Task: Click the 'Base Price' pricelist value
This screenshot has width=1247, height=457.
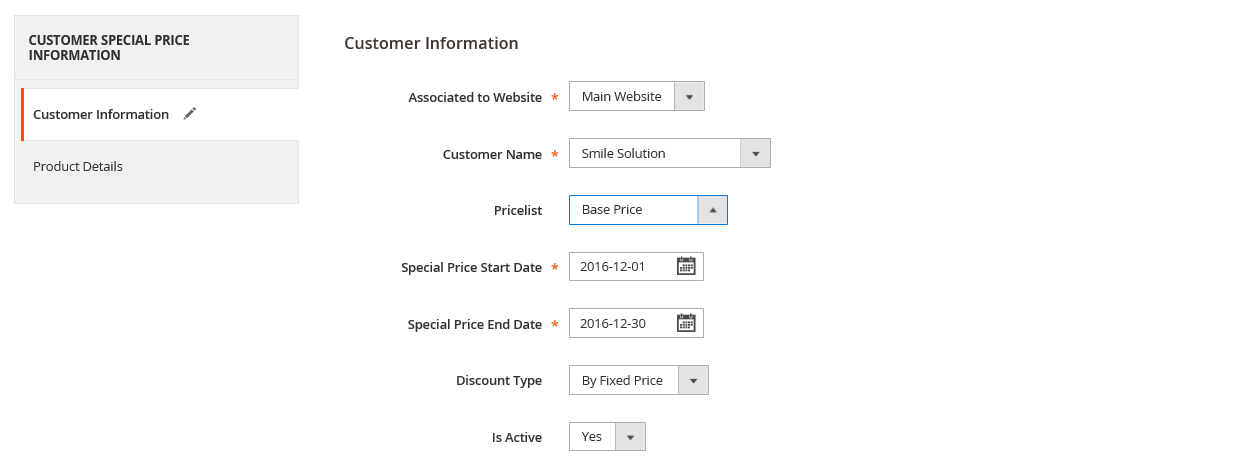Action: [x=630, y=210]
